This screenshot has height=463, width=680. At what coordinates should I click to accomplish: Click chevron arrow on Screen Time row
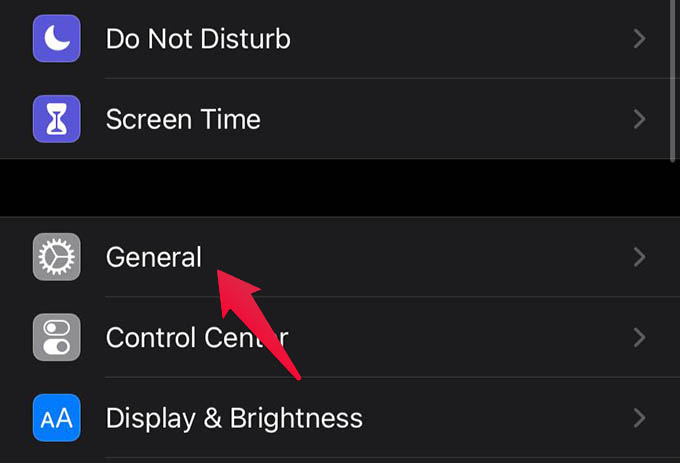pos(639,119)
